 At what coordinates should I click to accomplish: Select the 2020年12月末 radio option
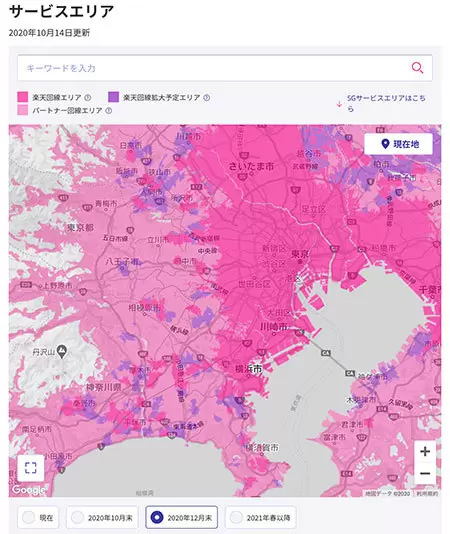[182, 517]
